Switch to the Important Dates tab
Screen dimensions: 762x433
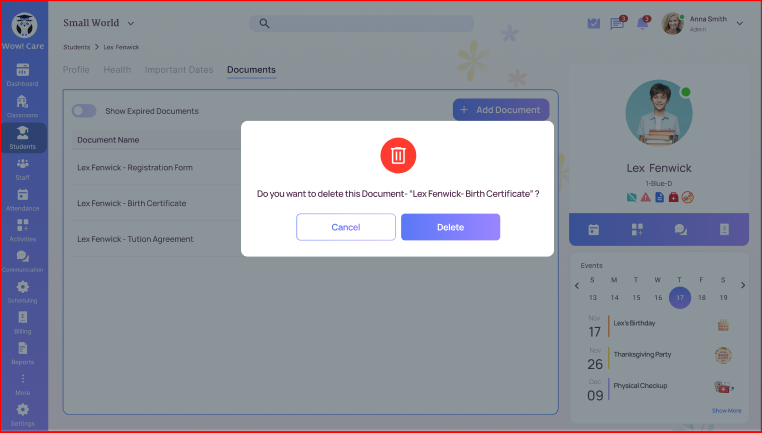[179, 70]
